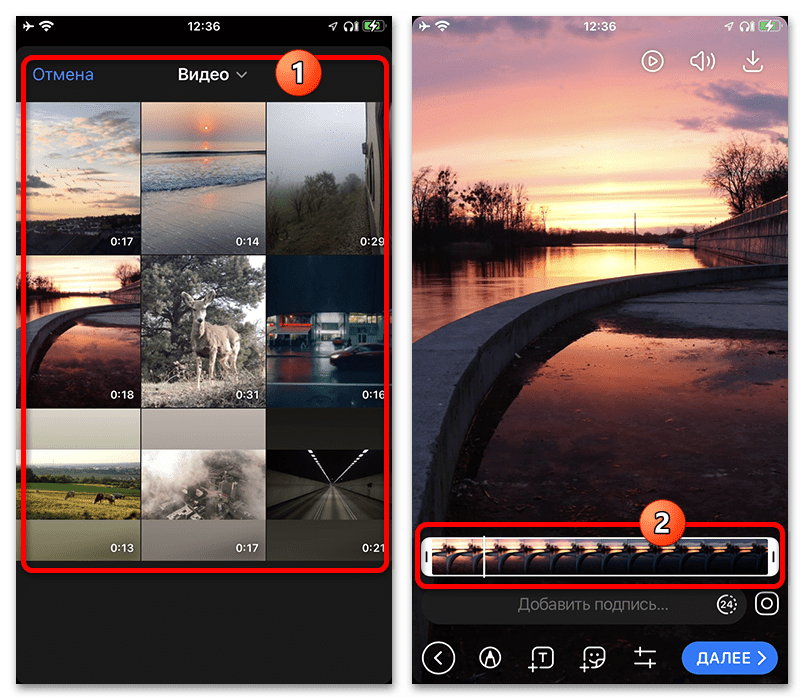Screen dimensions: 804x700
Task: Pick the grazing field video 0:13
Action: (78, 485)
